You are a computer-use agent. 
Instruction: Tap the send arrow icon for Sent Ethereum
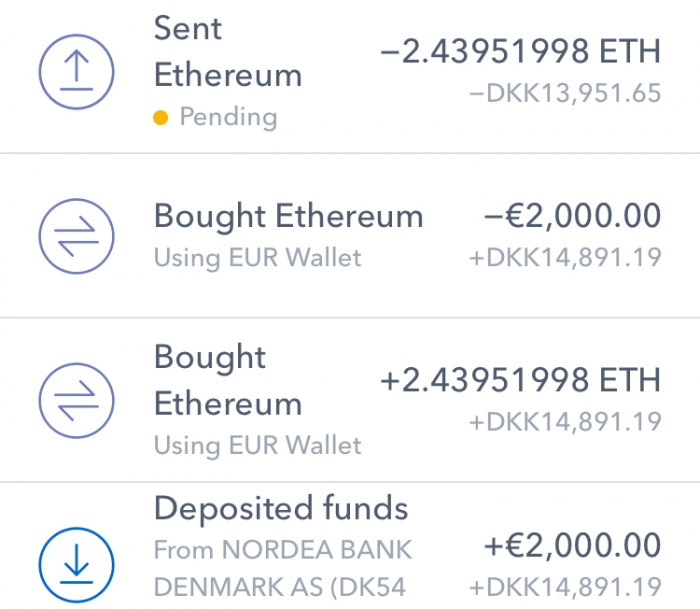click(x=76, y=72)
